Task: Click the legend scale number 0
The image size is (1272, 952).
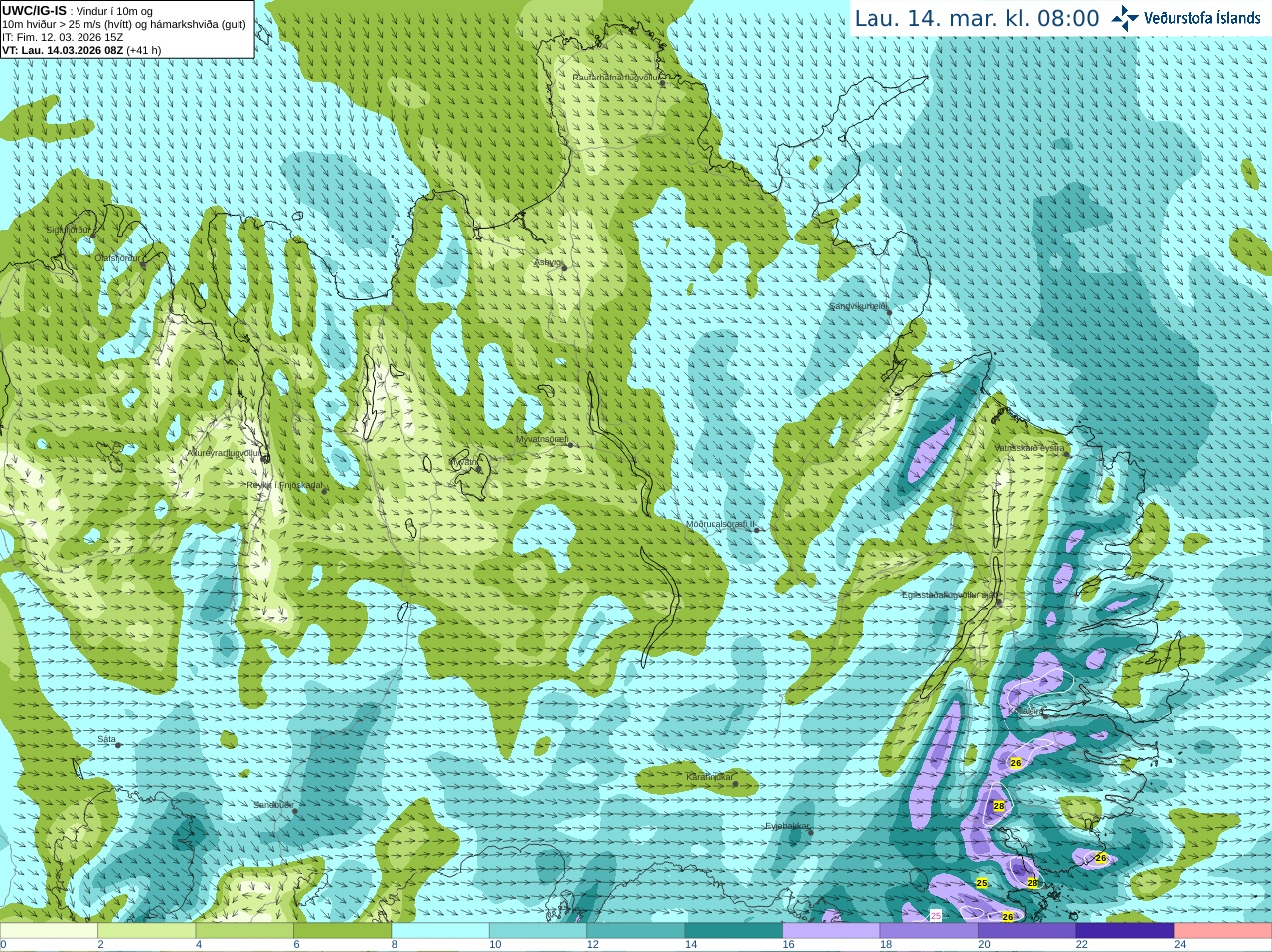Action: coord(3,945)
